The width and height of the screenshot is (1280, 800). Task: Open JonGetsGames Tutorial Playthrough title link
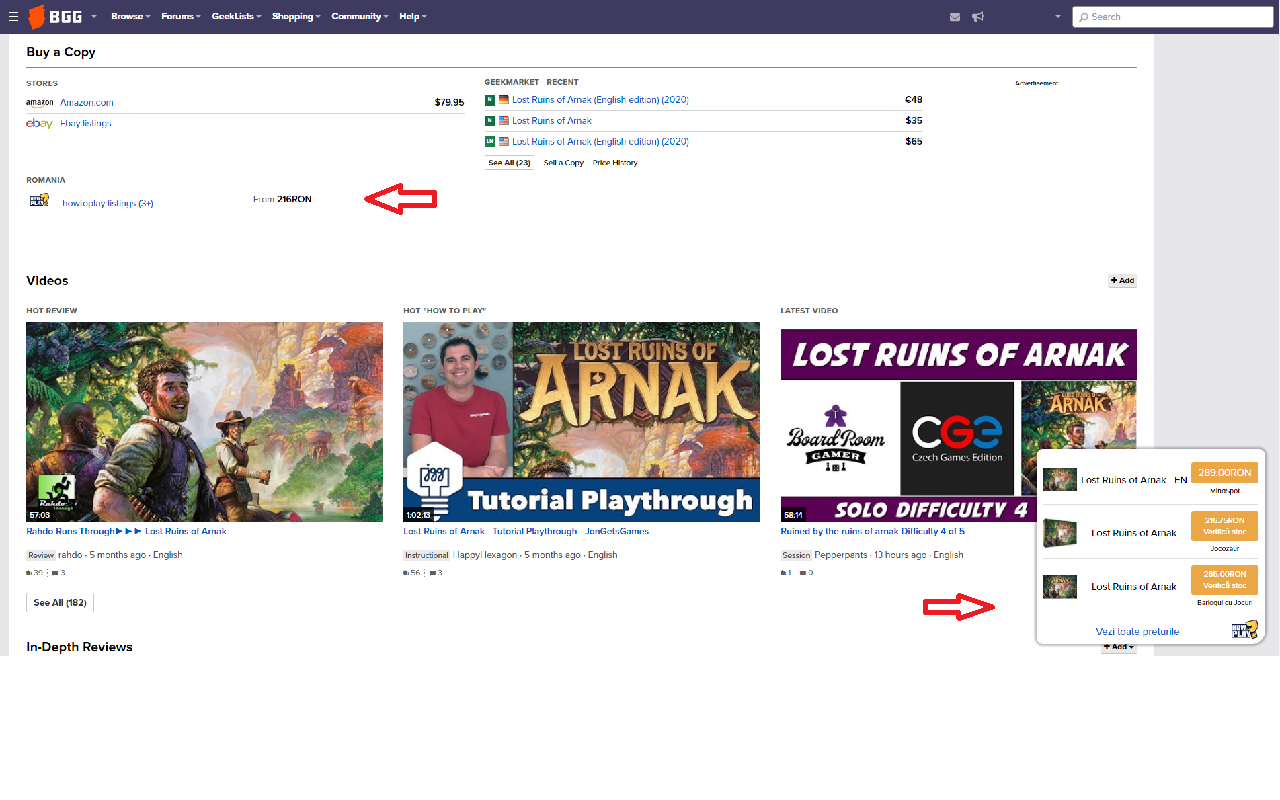pyautogui.click(x=526, y=531)
